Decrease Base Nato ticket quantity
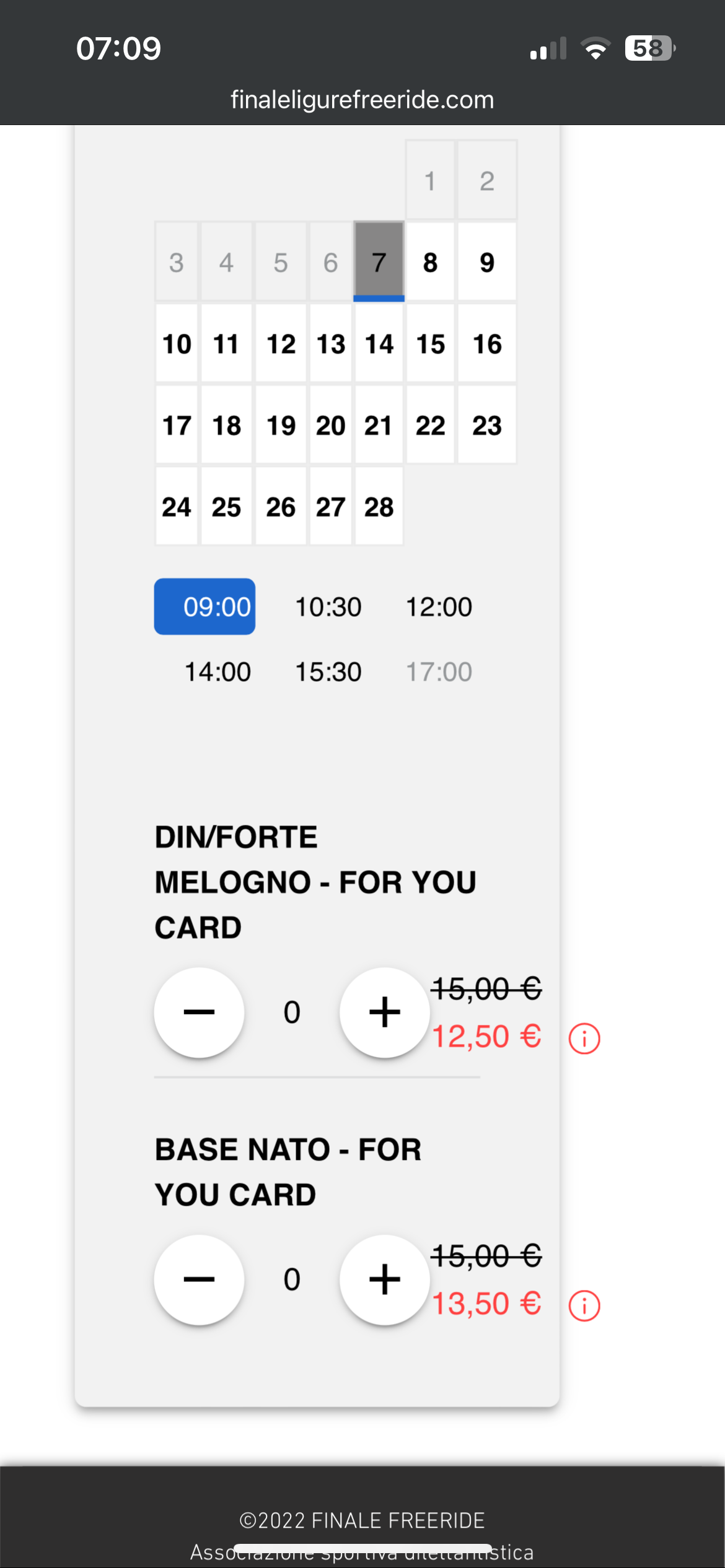The image size is (725, 1568). pyautogui.click(x=199, y=1279)
